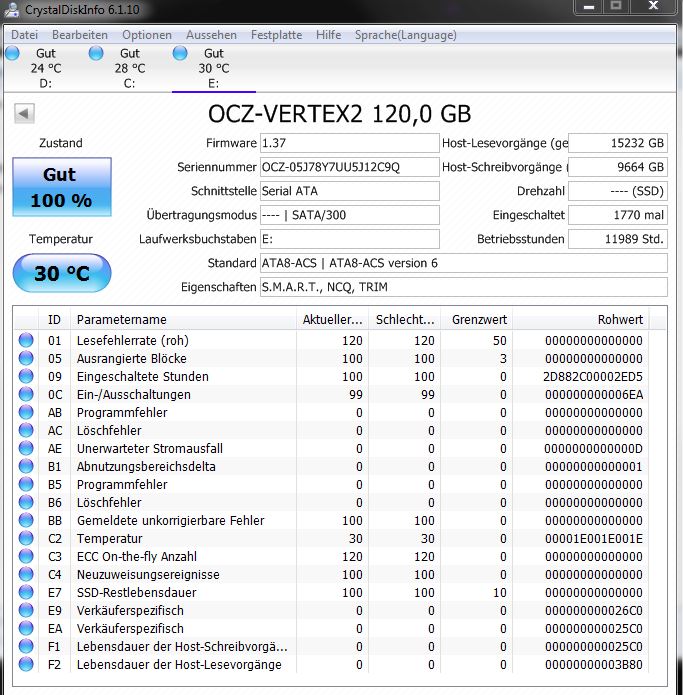Click the Host-Schreibvorgänge value 9664 GB
Viewport: 683px width, 695px height.
point(618,167)
